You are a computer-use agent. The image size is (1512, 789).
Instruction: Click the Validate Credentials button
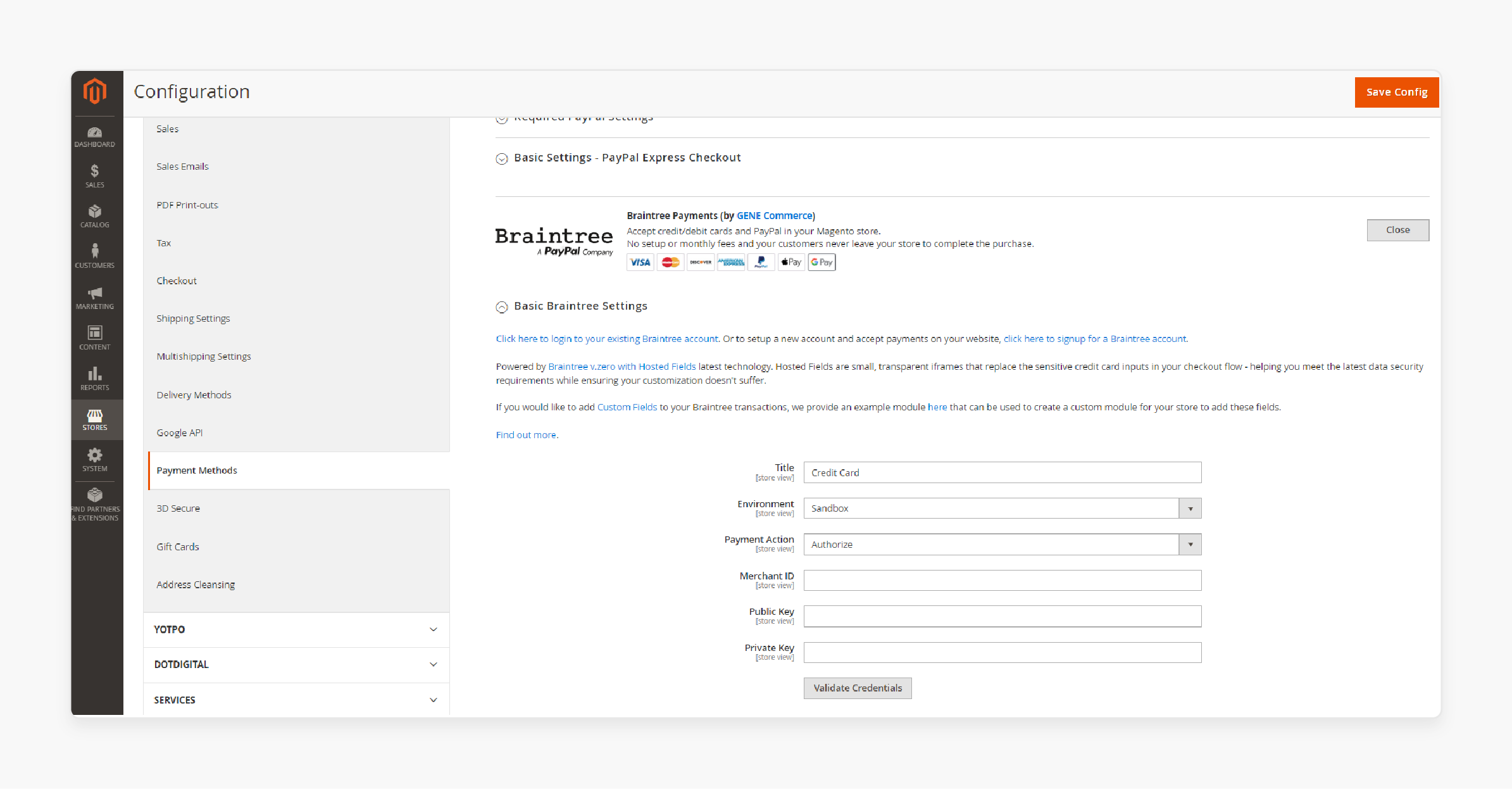click(x=858, y=688)
